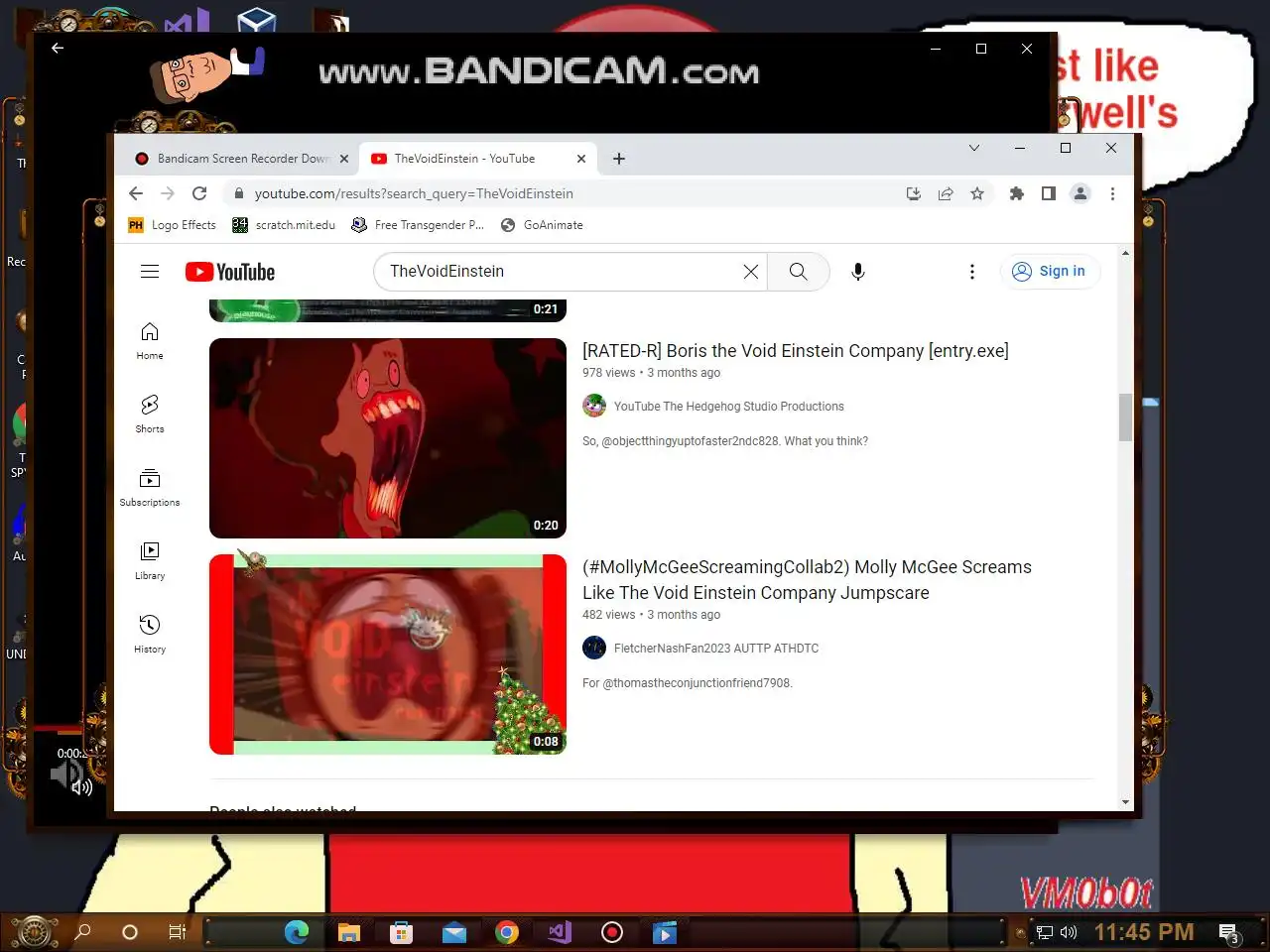Go back with the Chrome back arrow
The image size is (1270, 952).
click(x=136, y=193)
